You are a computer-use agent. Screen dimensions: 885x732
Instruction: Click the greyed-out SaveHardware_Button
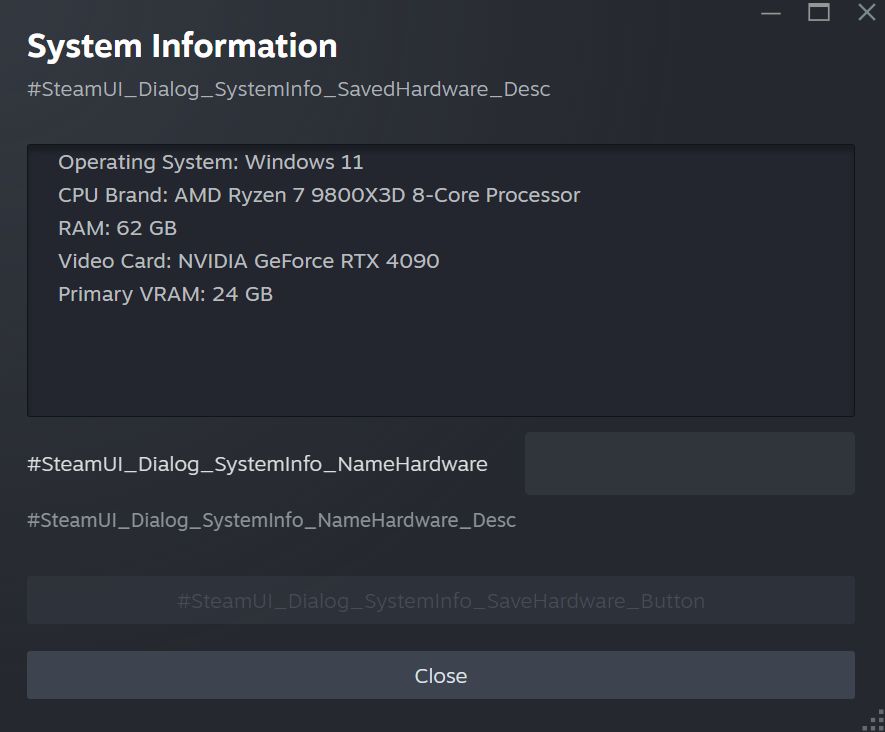[441, 601]
